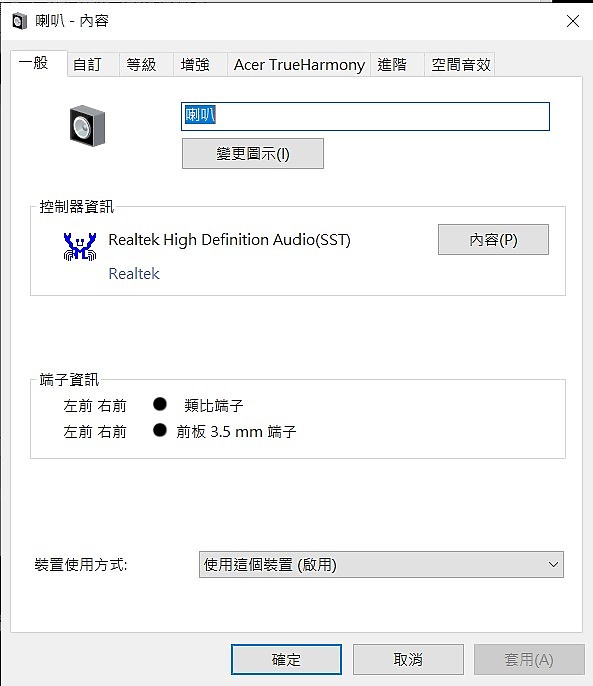
Task: Close the 喇叭 - 內容 dialog
Action: tap(573, 21)
